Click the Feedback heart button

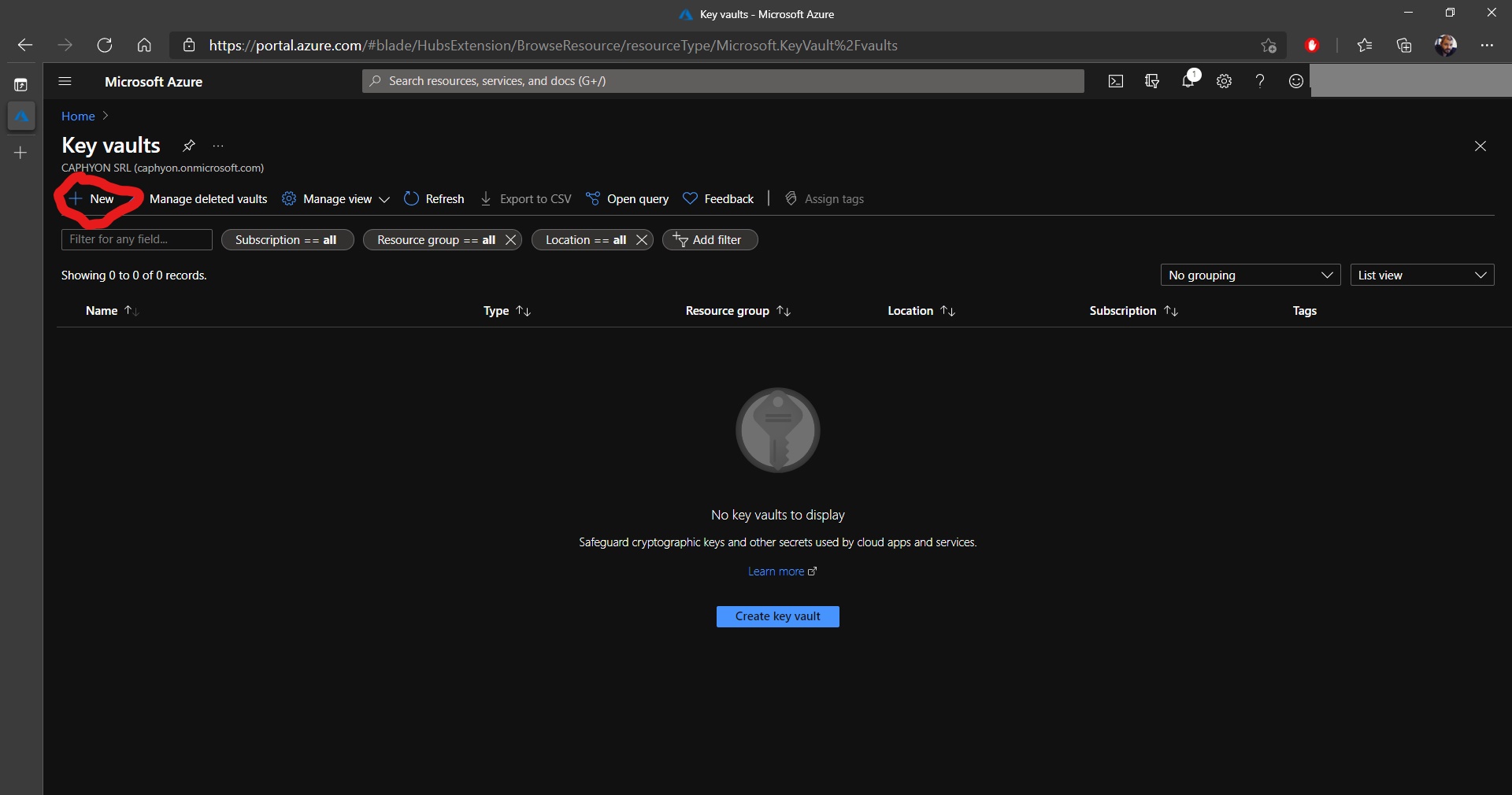tap(718, 199)
